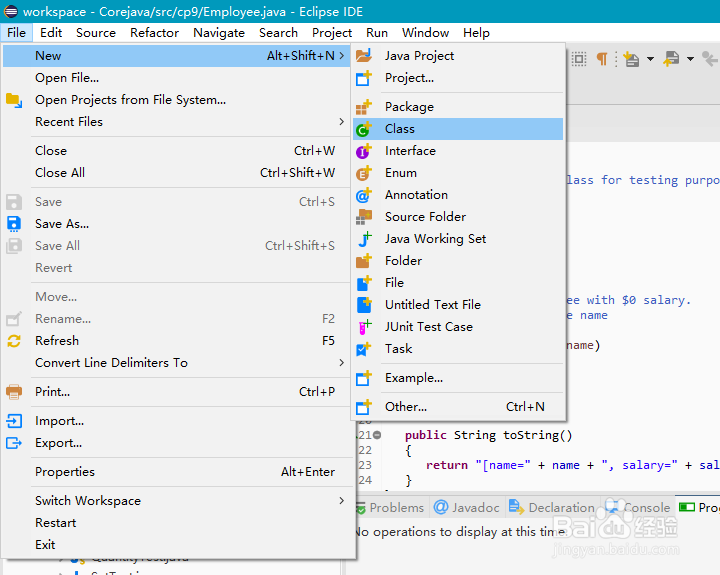This screenshot has height=575, width=720.
Task: Click the 'return' keyword on line 23
Action: click(x=447, y=465)
